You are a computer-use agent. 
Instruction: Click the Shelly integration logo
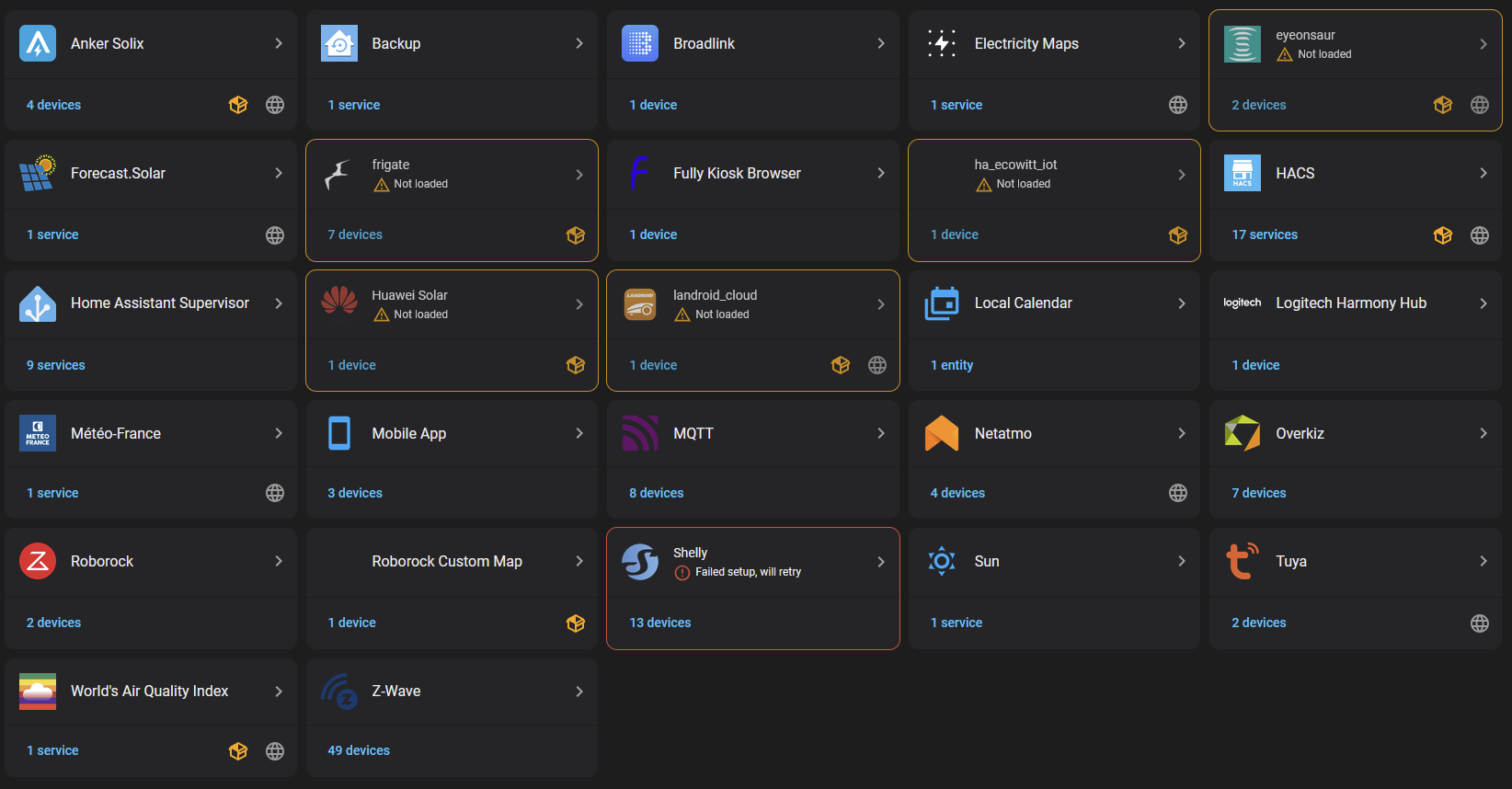[640, 562]
